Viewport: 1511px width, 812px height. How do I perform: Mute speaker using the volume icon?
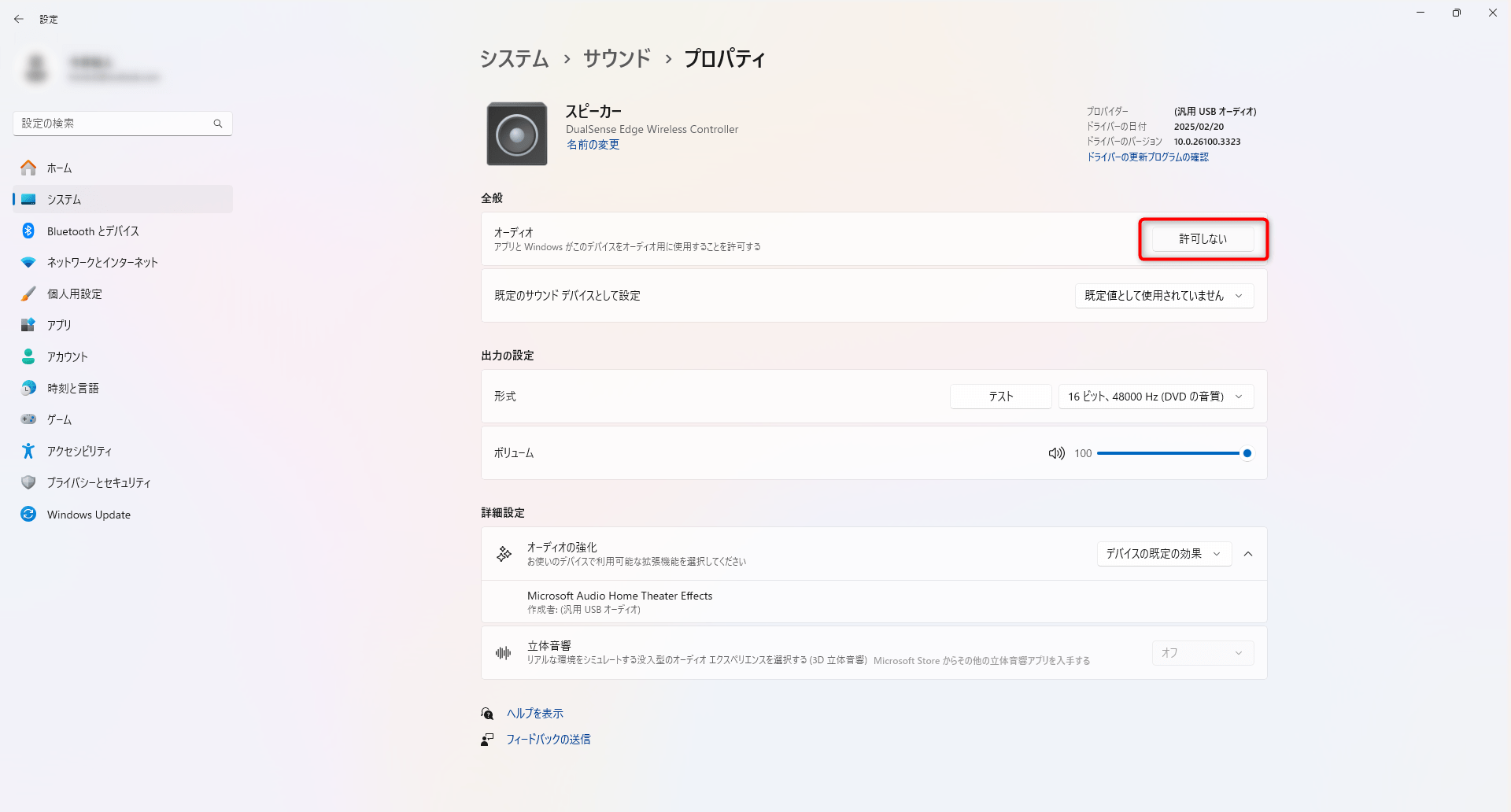pos(1056,453)
